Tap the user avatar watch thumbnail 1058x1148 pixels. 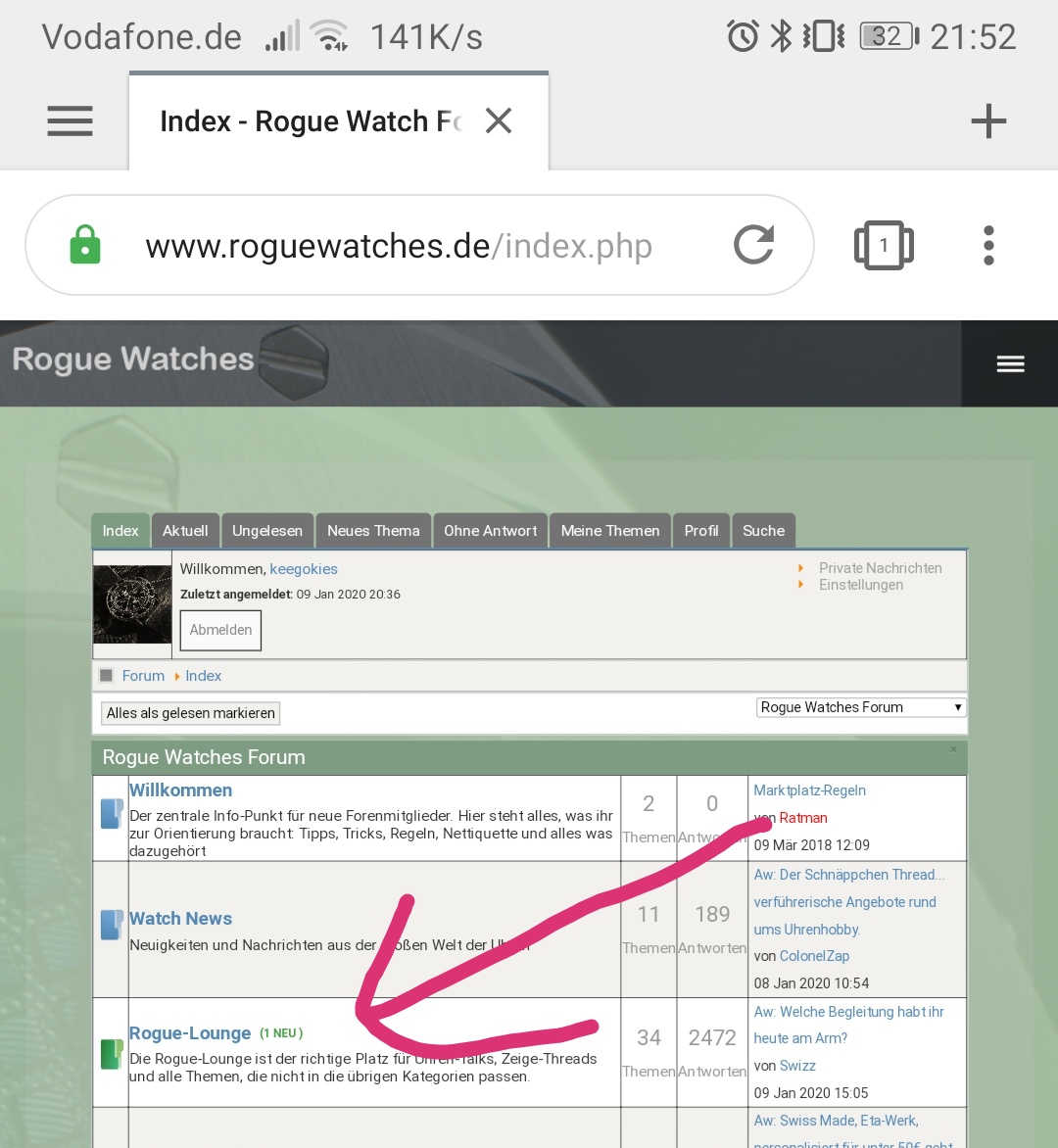pyautogui.click(x=132, y=604)
